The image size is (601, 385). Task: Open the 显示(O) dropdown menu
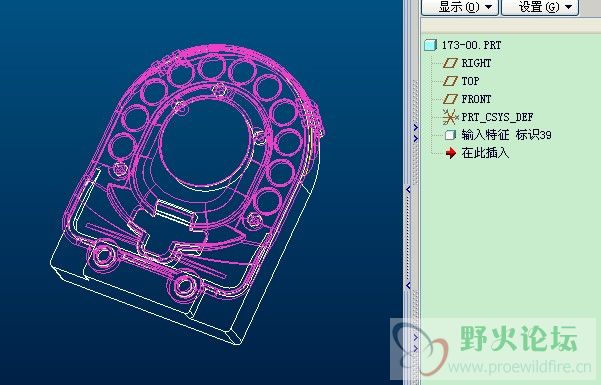point(460,7)
